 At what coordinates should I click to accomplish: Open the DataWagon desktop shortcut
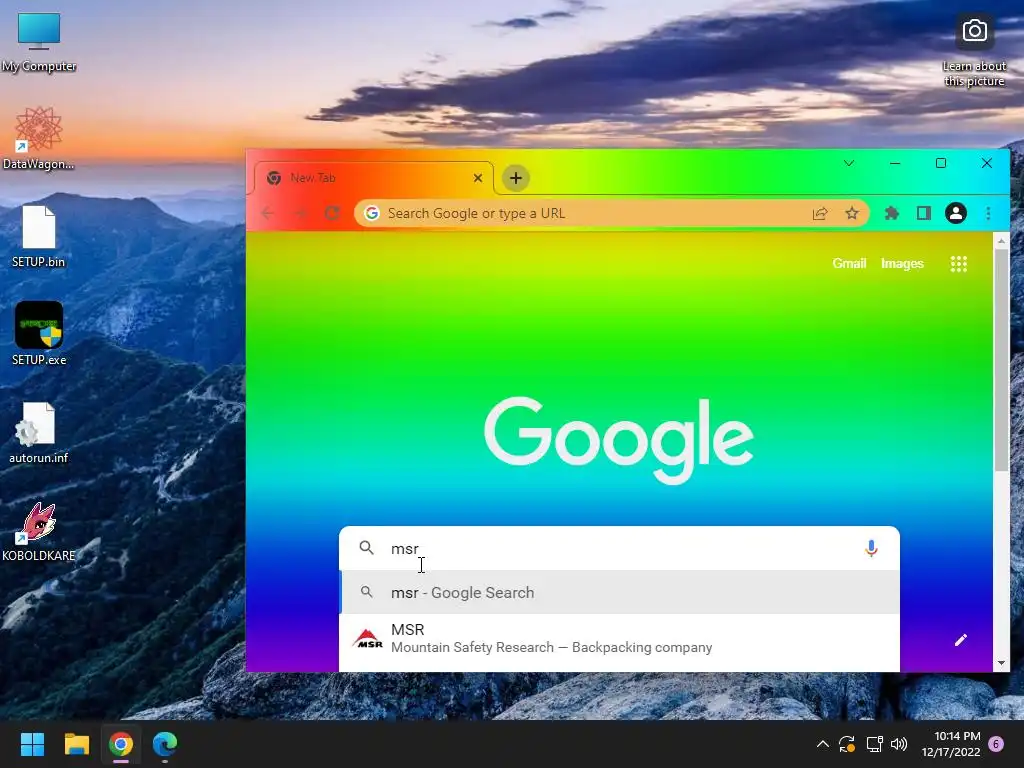pos(39,138)
